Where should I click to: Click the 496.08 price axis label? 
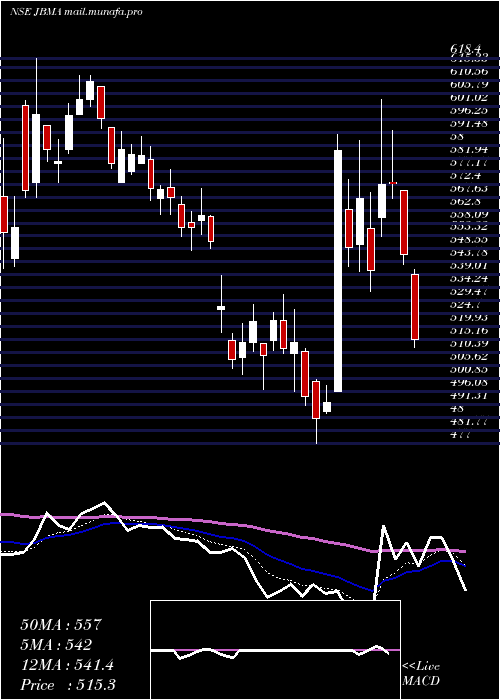pyautogui.click(x=470, y=382)
